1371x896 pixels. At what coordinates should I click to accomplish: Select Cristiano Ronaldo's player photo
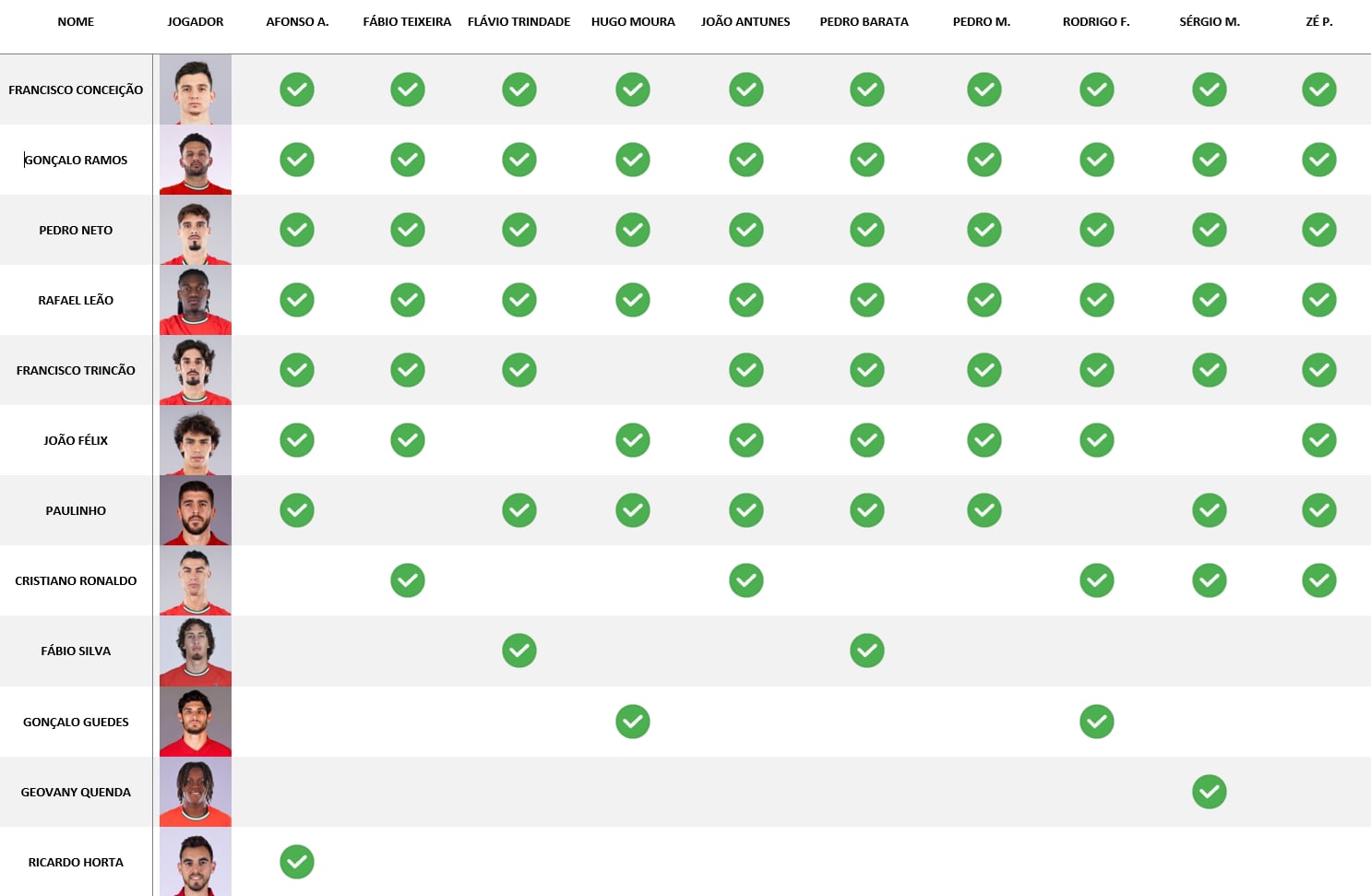[x=196, y=580]
